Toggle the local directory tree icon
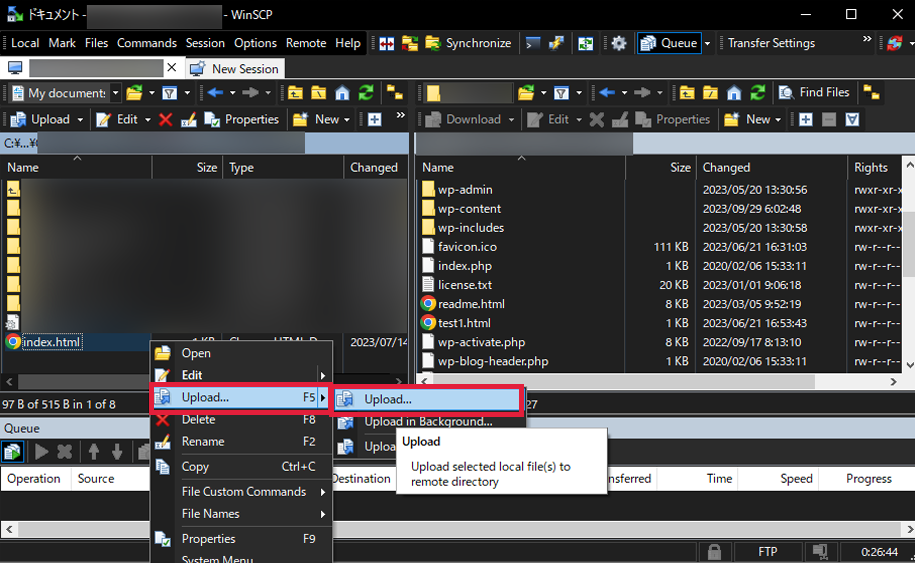Image resolution: width=915 pixels, height=563 pixels. coord(395,93)
